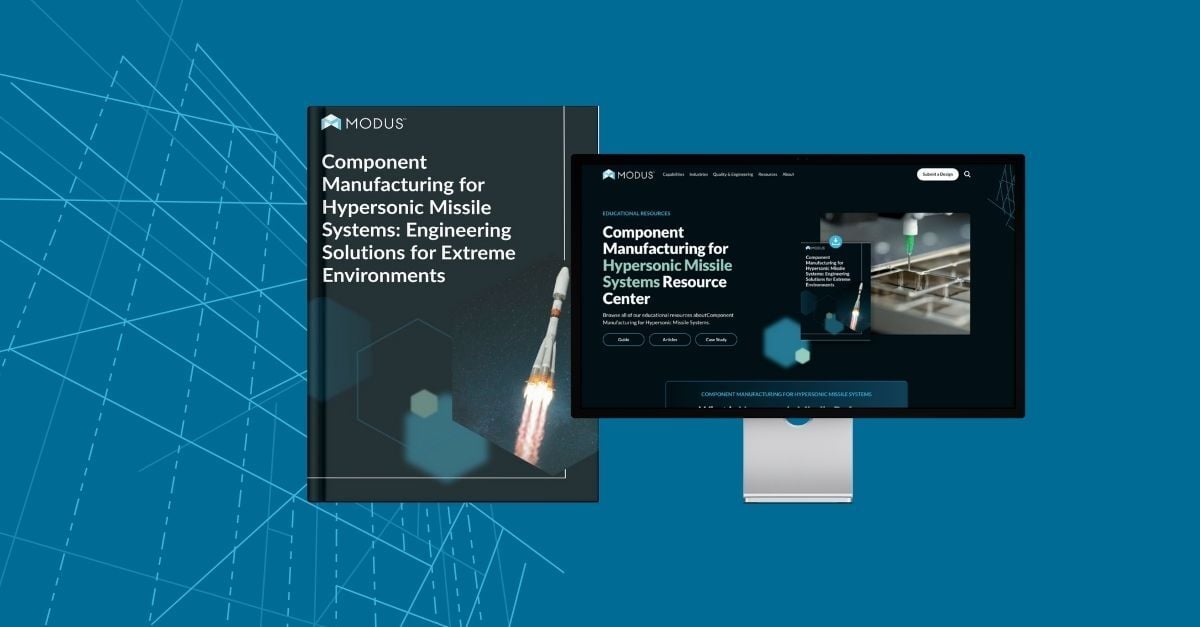Select the ebook cover thumbnail on the webpage

coord(830,290)
